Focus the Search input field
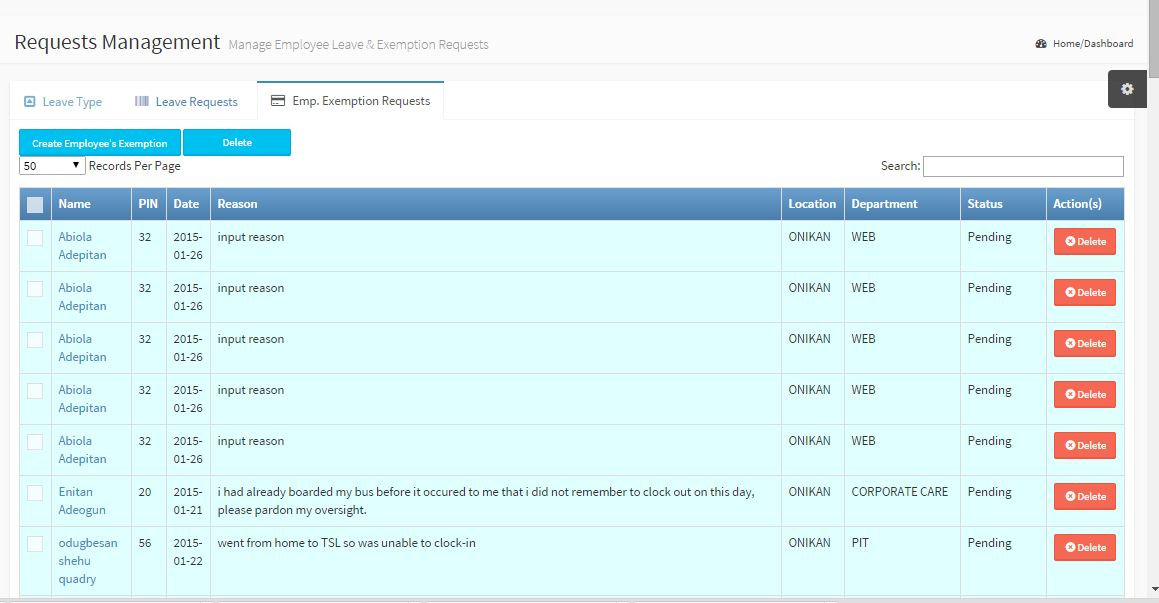1159x603 pixels. click(x=1022, y=166)
